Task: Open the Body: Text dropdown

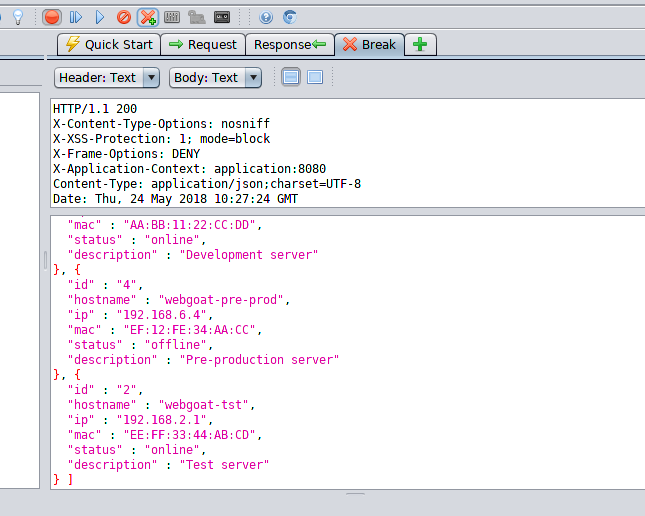Action: pyautogui.click(x=216, y=77)
